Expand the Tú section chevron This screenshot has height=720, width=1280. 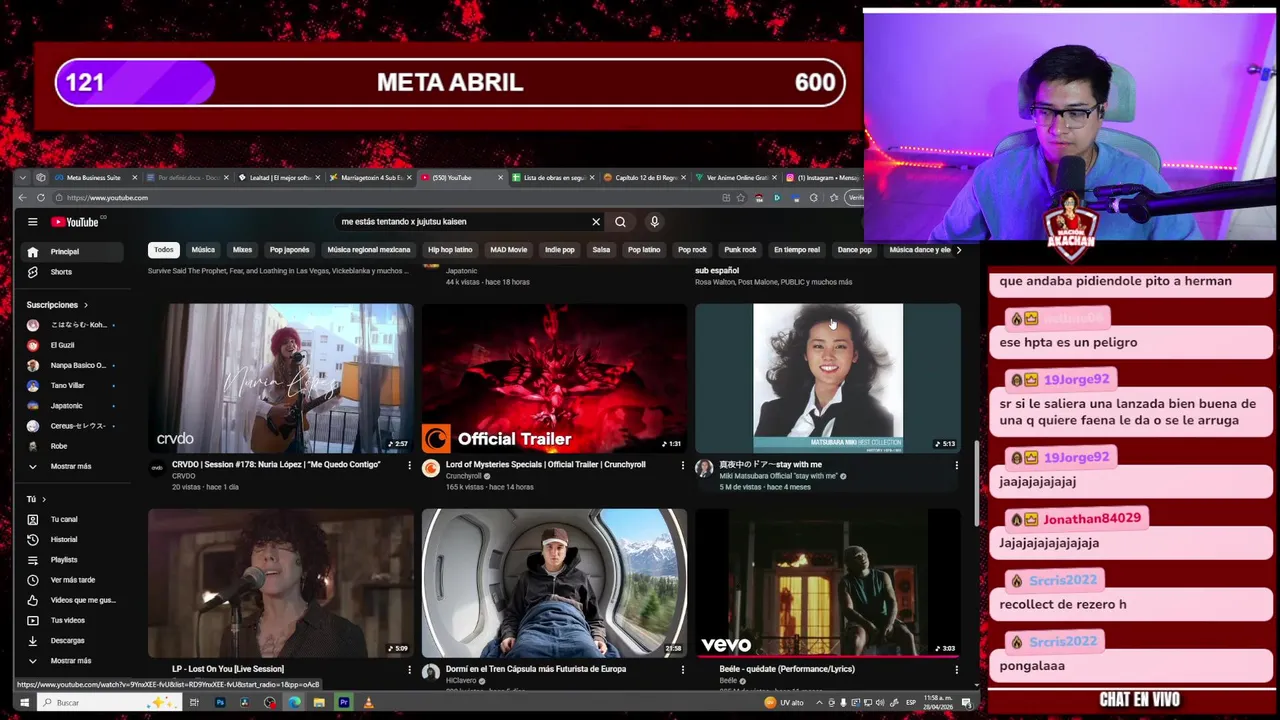click(44, 499)
